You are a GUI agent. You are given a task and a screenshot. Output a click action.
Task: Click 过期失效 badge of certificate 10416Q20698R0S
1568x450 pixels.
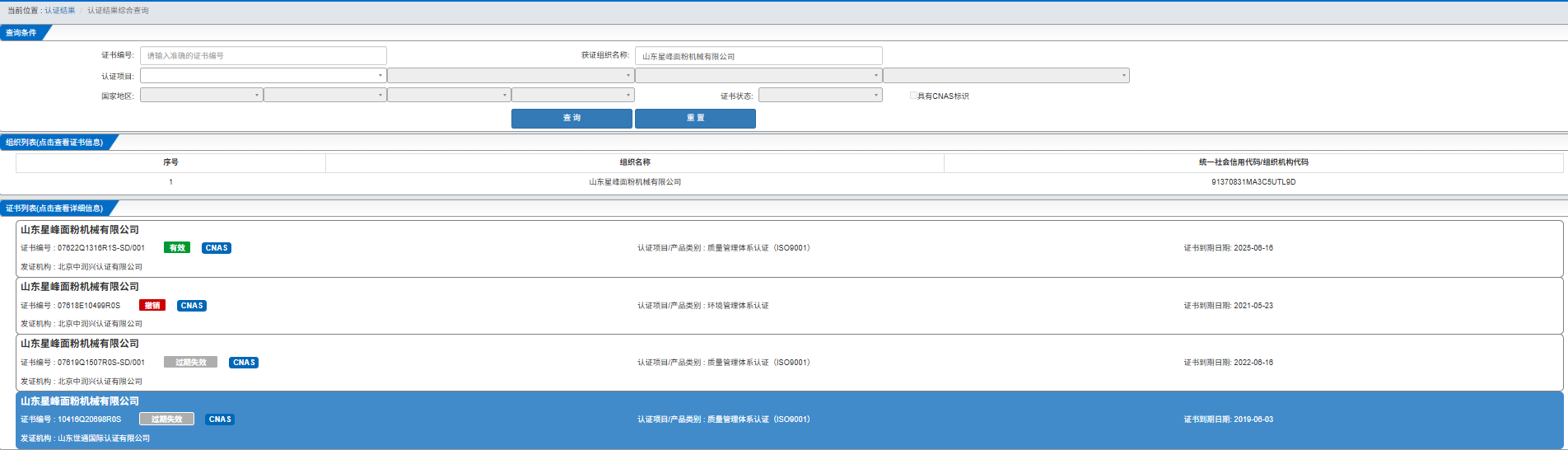coord(166,420)
